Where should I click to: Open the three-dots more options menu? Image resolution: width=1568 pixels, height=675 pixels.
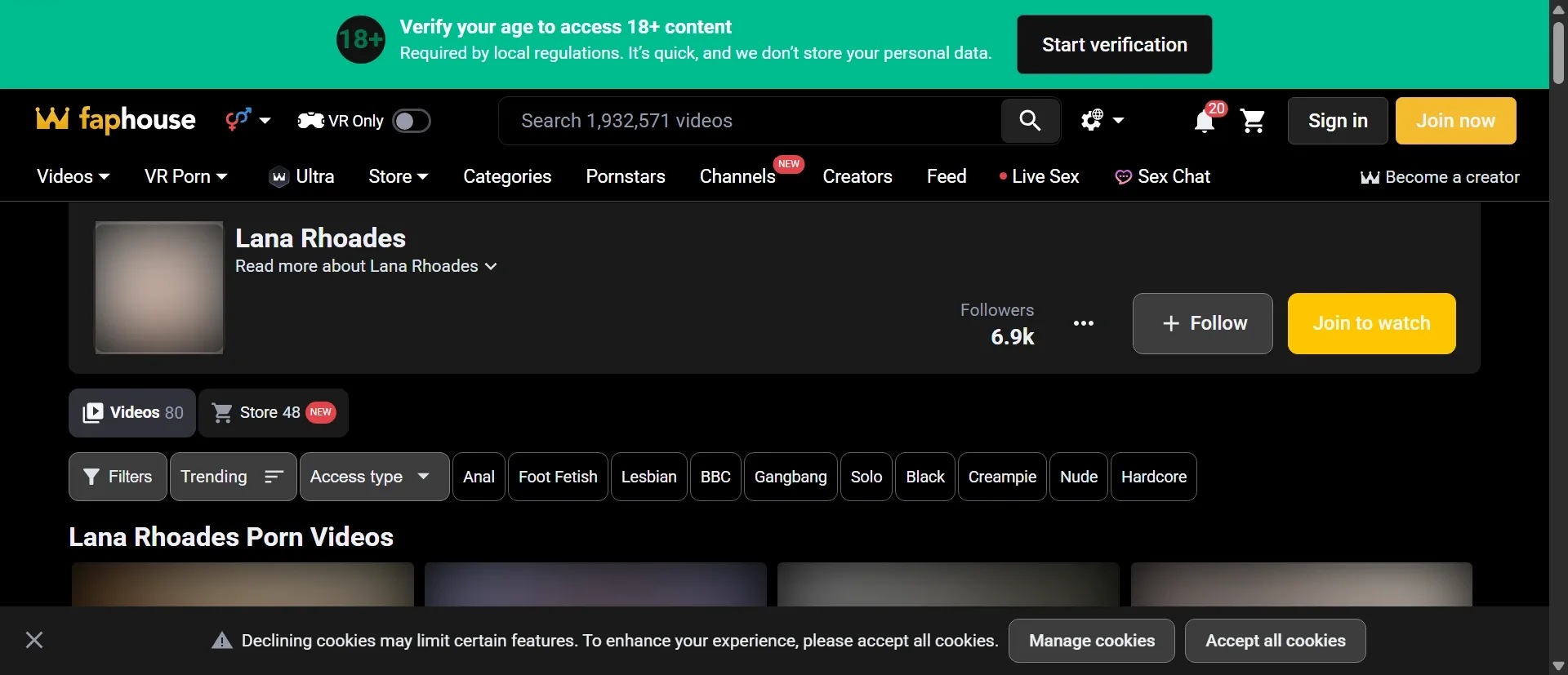click(x=1084, y=323)
